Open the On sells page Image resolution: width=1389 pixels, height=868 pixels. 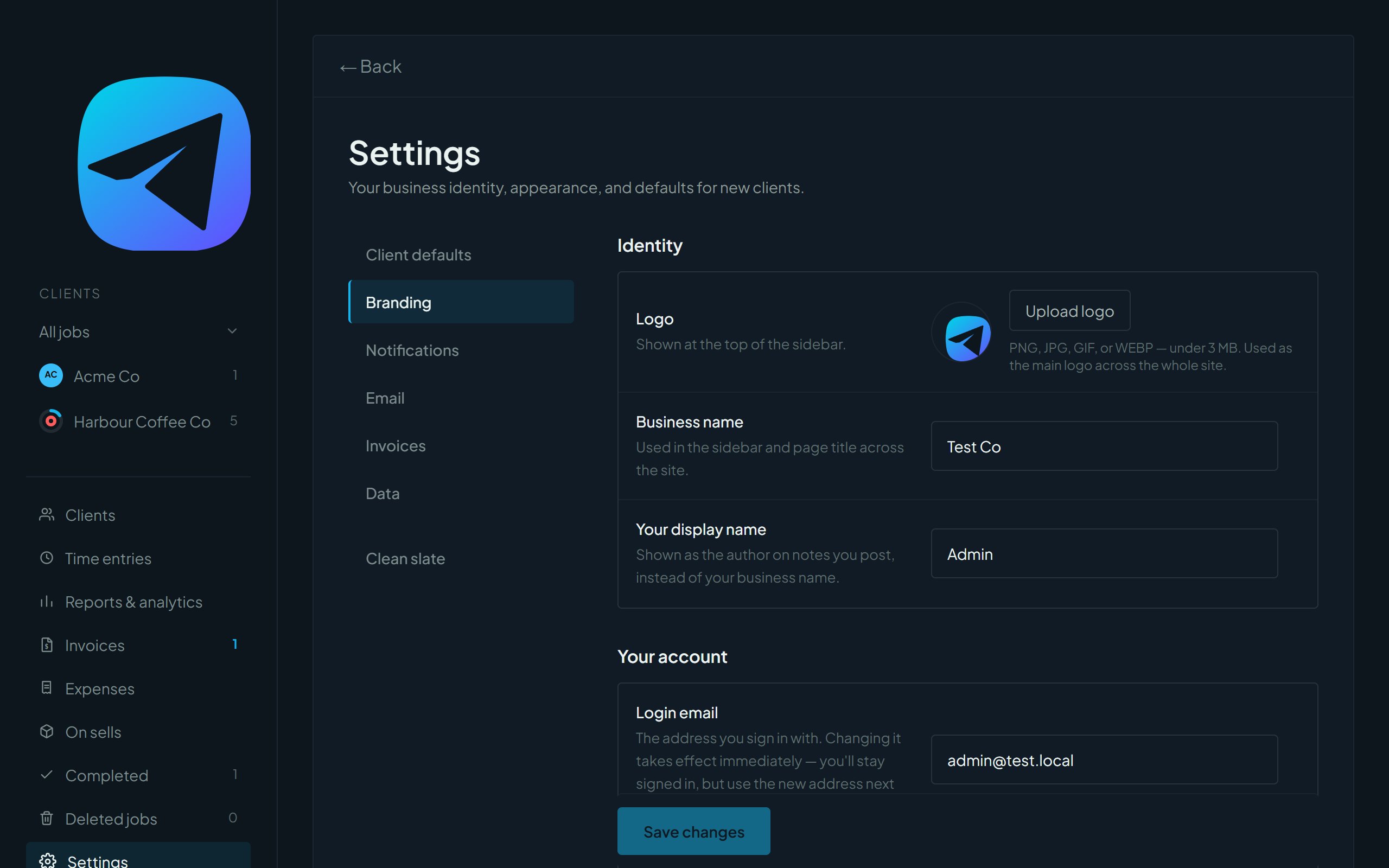click(138, 731)
